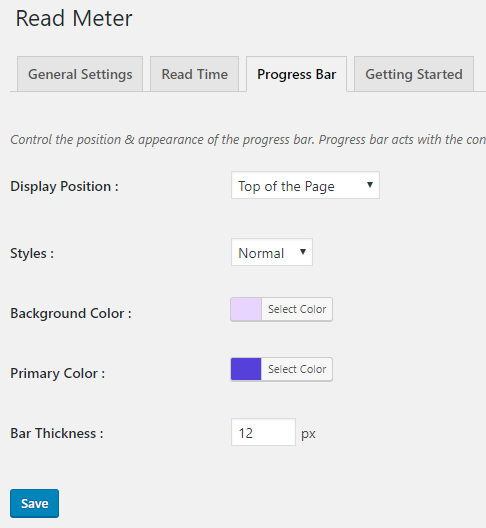Viewport: 486px width, 528px height.
Task: Focus the Bar Thickness input field
Action: [263, 432]
